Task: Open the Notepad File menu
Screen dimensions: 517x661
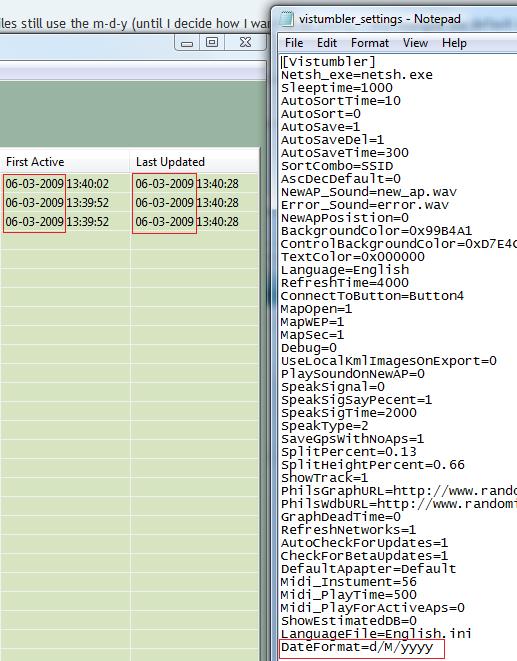Action: tap(294, 43)
